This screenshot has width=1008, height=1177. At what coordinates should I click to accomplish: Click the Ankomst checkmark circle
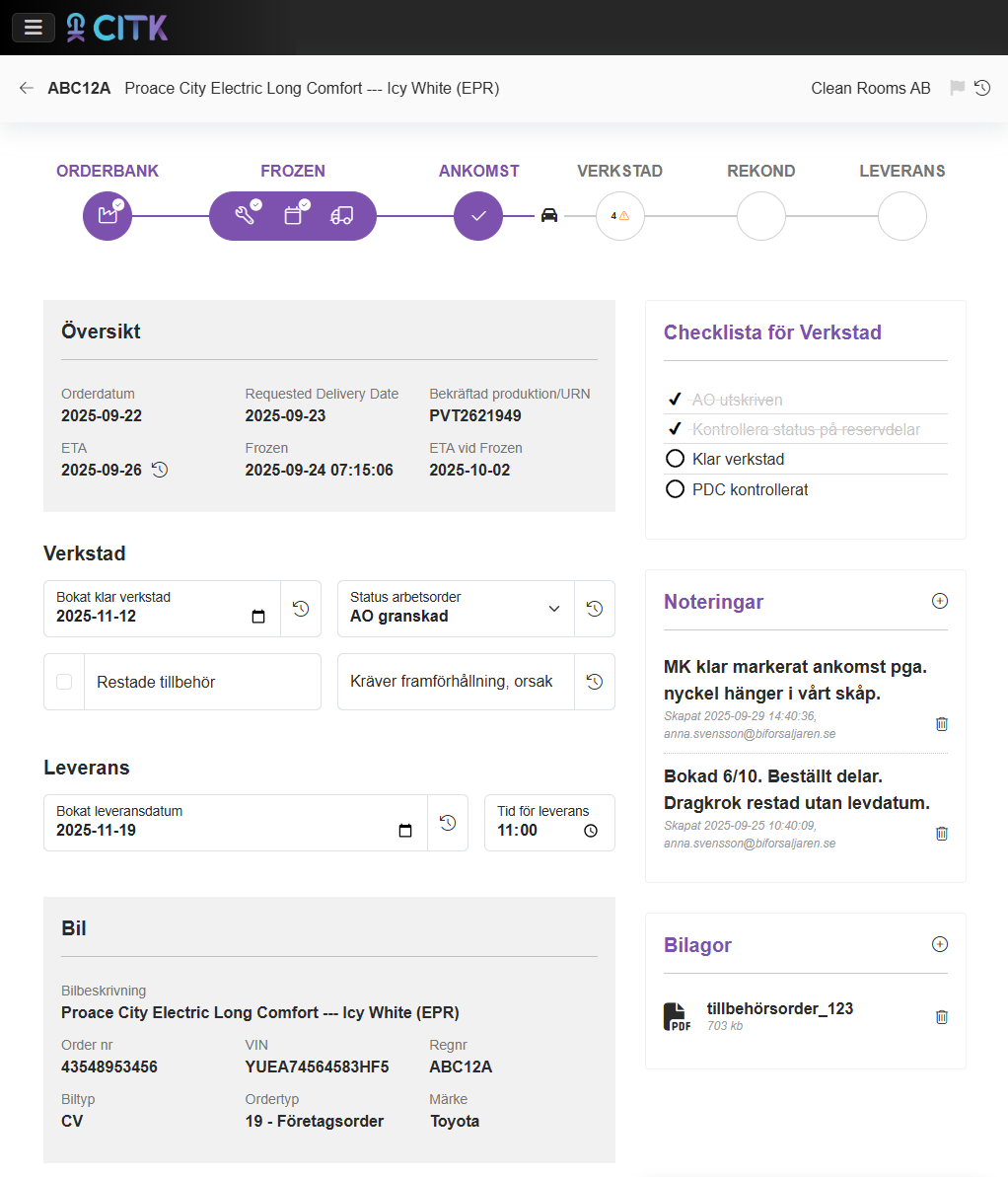[478, 216]
